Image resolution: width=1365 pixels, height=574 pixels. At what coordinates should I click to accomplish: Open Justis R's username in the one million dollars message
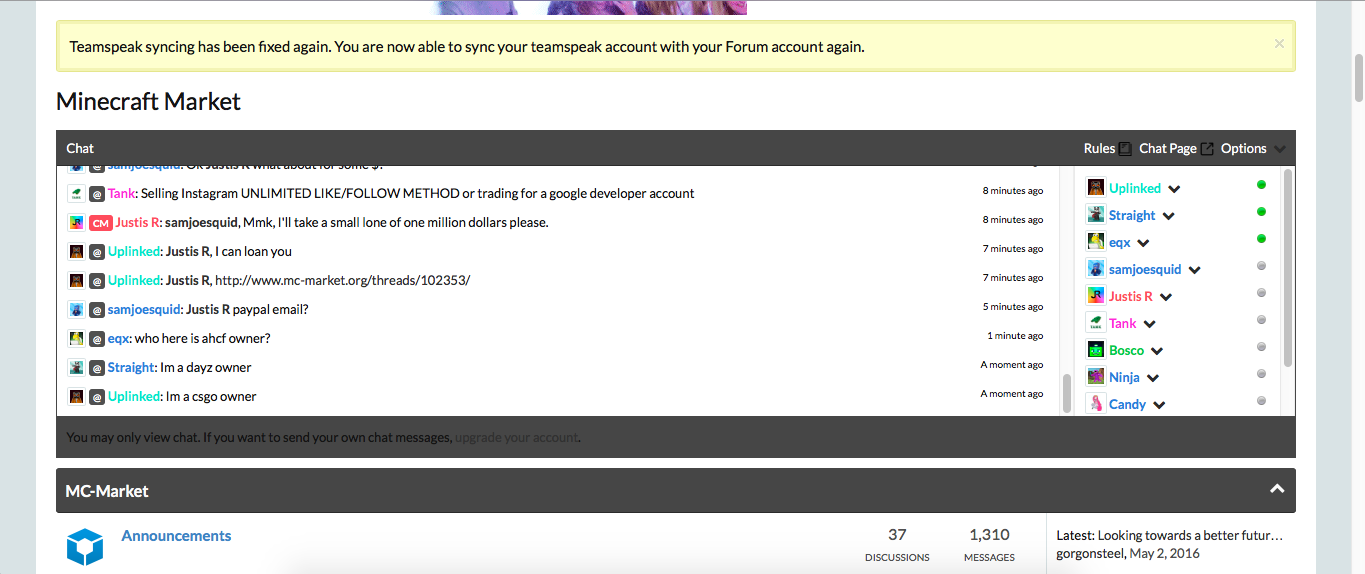138,222
